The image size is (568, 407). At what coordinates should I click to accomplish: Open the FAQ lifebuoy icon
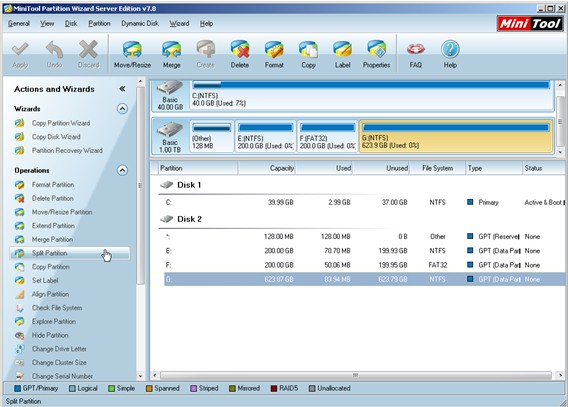point(415,50)
